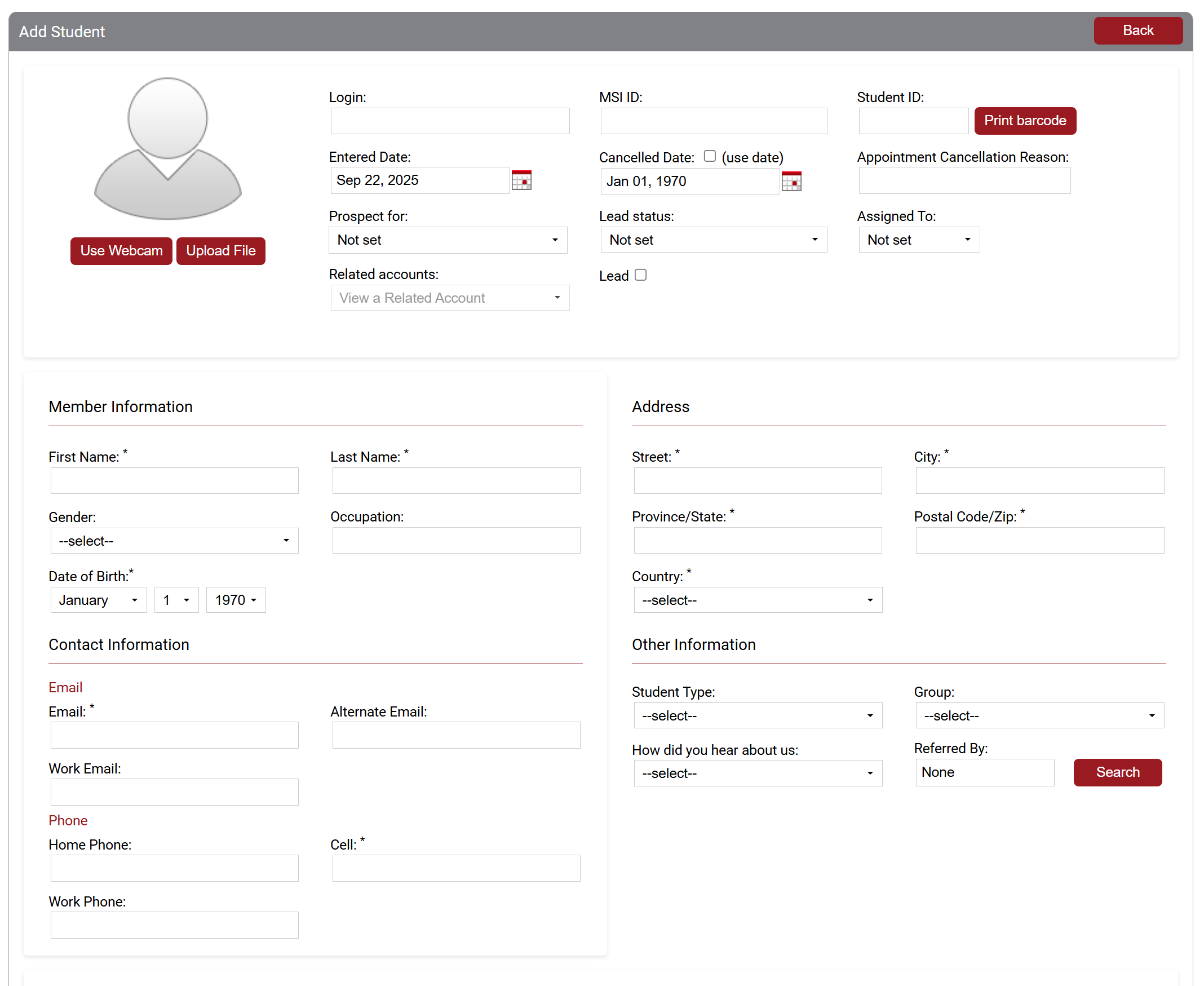Choose a Country from the dropdown
The width and height of the screenshot is (1204, 986).
click(757, 600)
